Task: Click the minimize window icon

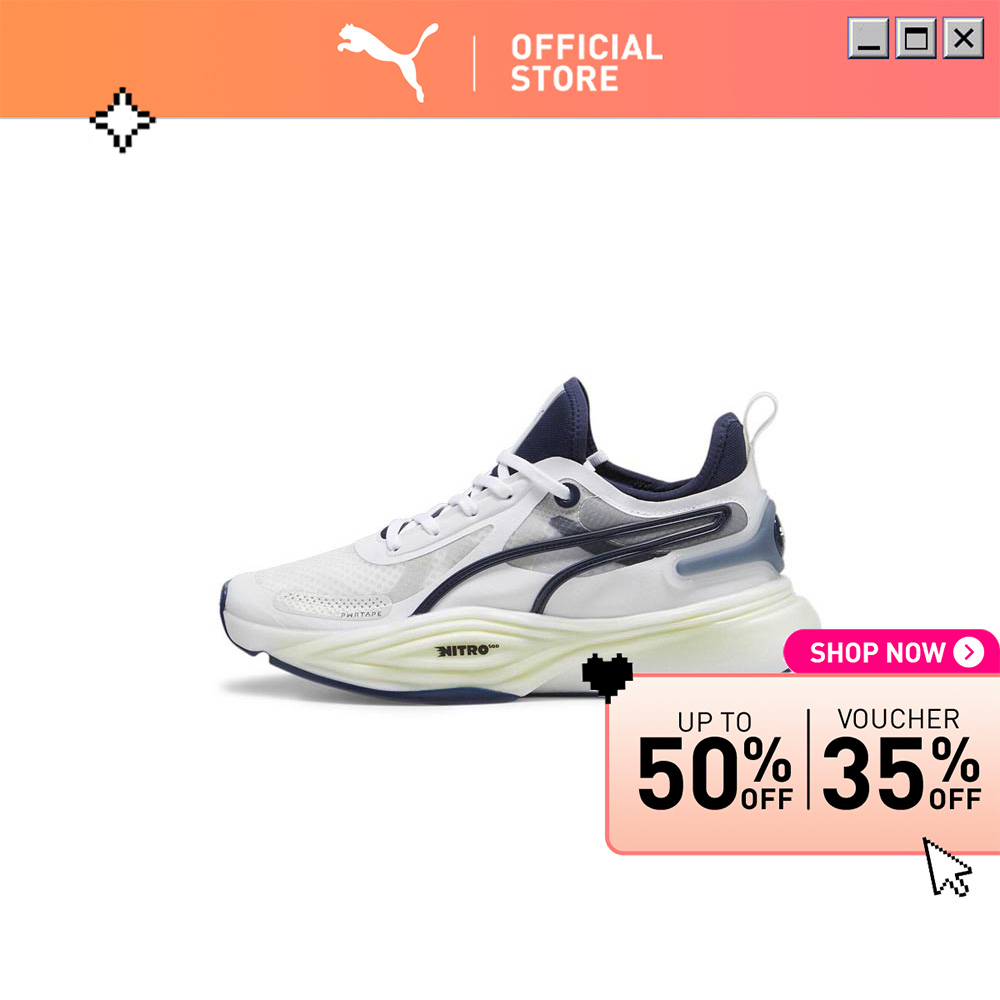Action: (x=868, y=38)
